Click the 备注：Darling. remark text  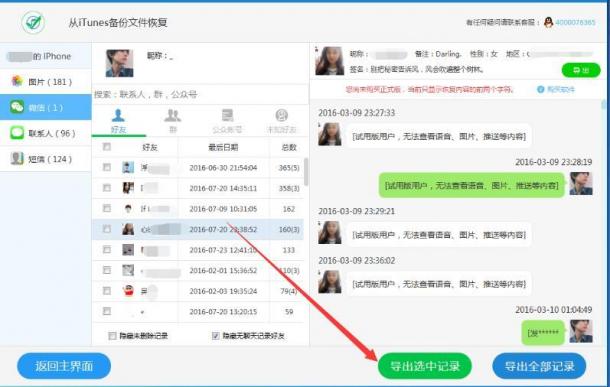click(x=438, y=54)
